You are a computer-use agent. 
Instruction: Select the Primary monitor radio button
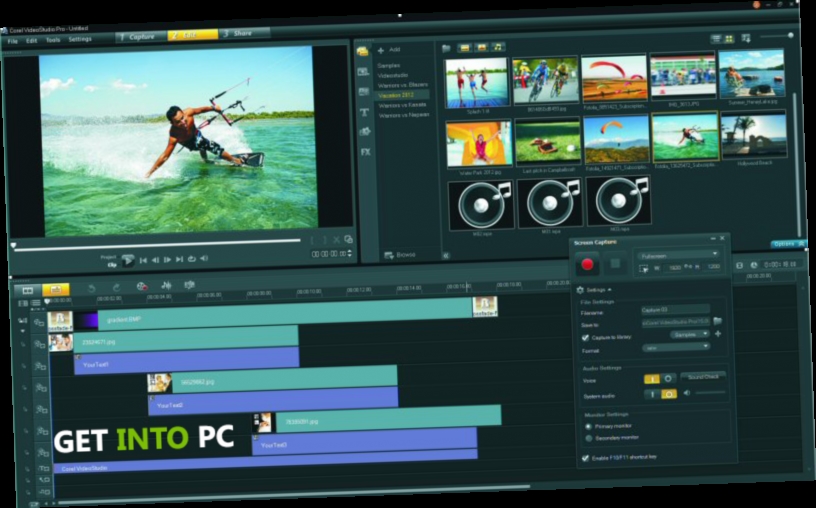589,426
